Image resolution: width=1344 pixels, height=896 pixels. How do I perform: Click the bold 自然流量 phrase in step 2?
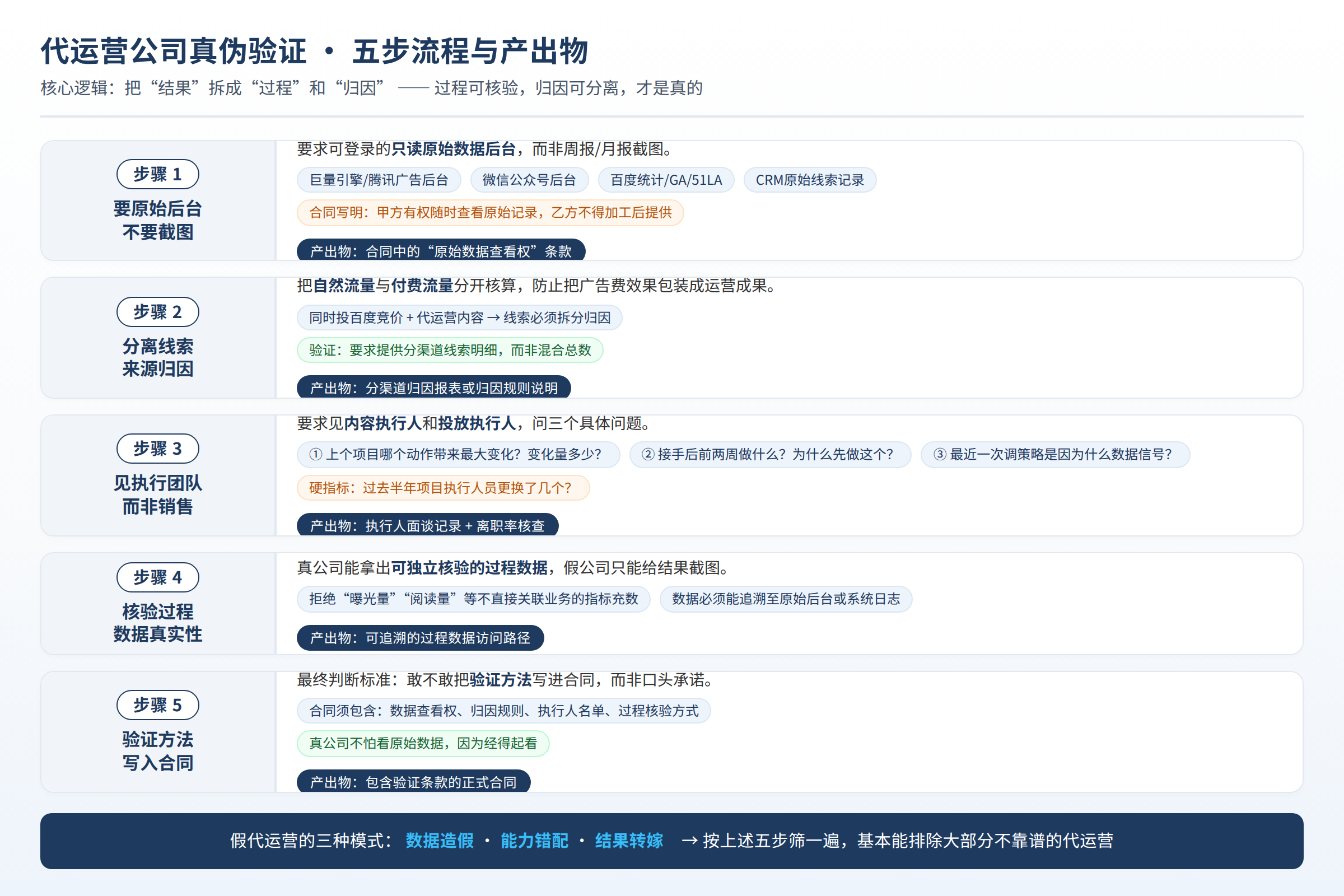tap(344, 286)
